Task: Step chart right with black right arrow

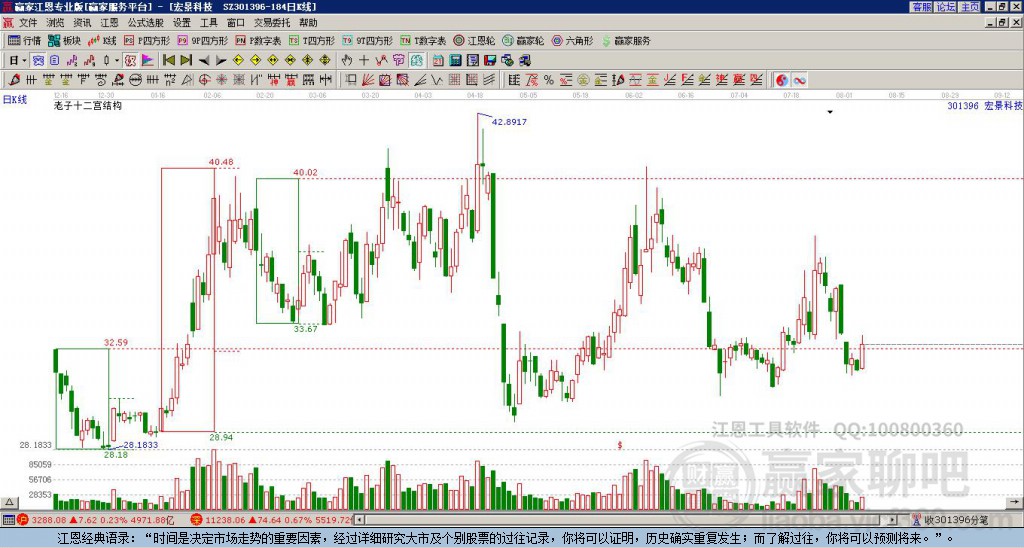Action: tap(221, 61)
